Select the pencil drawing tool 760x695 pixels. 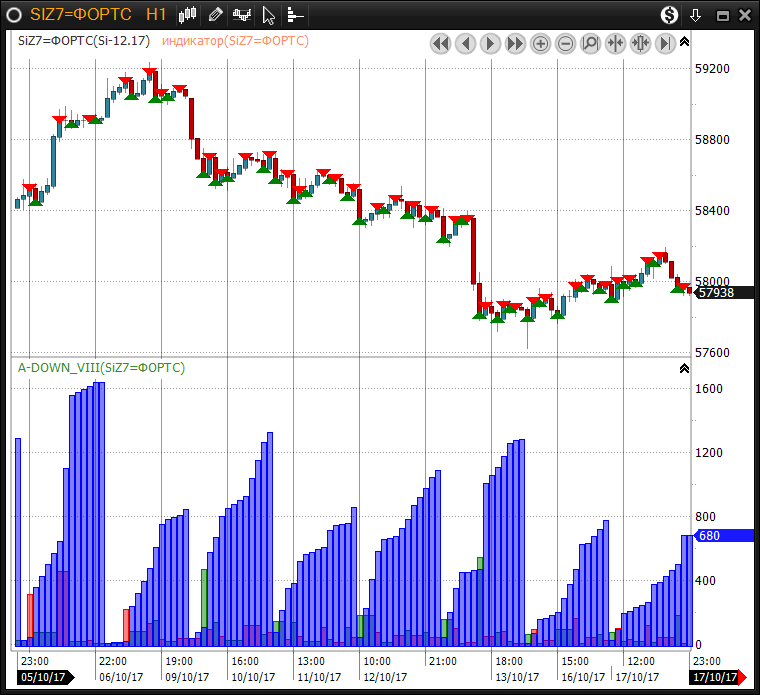point(215,14)
